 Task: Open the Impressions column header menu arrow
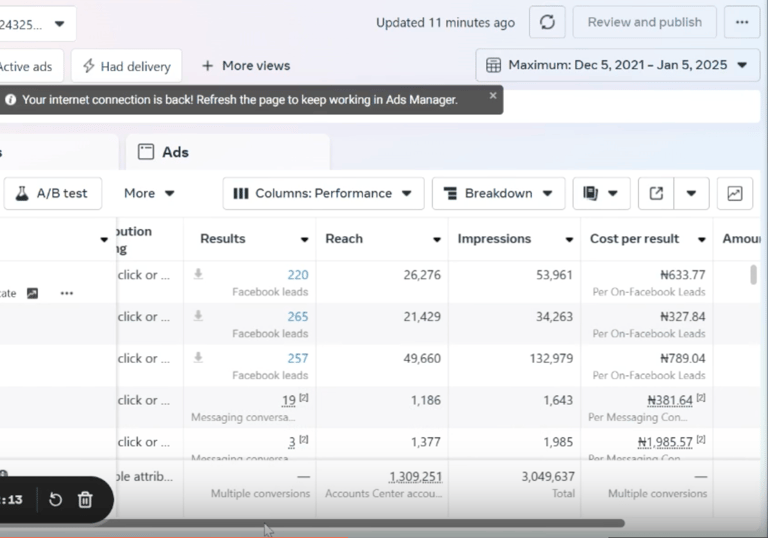[x=569, y=239]
